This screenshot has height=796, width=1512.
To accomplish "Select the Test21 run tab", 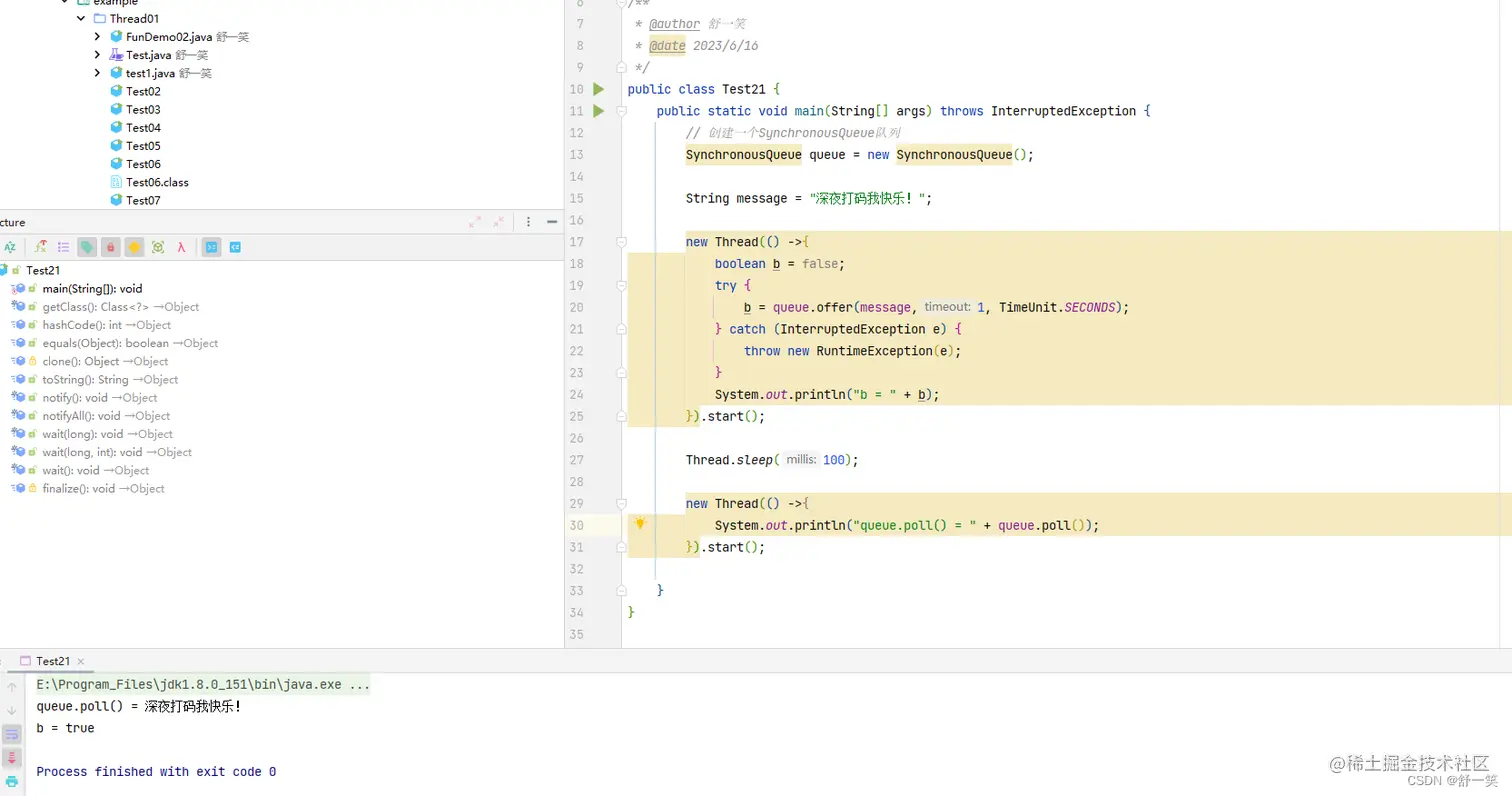I will 52,661.
